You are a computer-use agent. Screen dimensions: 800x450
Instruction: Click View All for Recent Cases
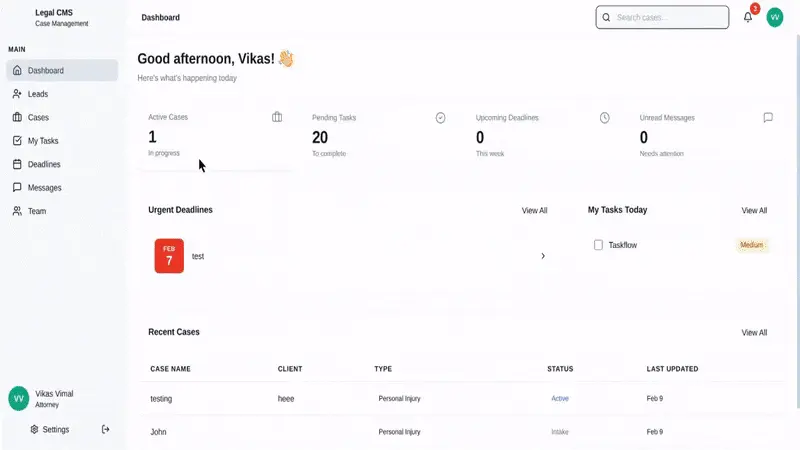[754, 332]
